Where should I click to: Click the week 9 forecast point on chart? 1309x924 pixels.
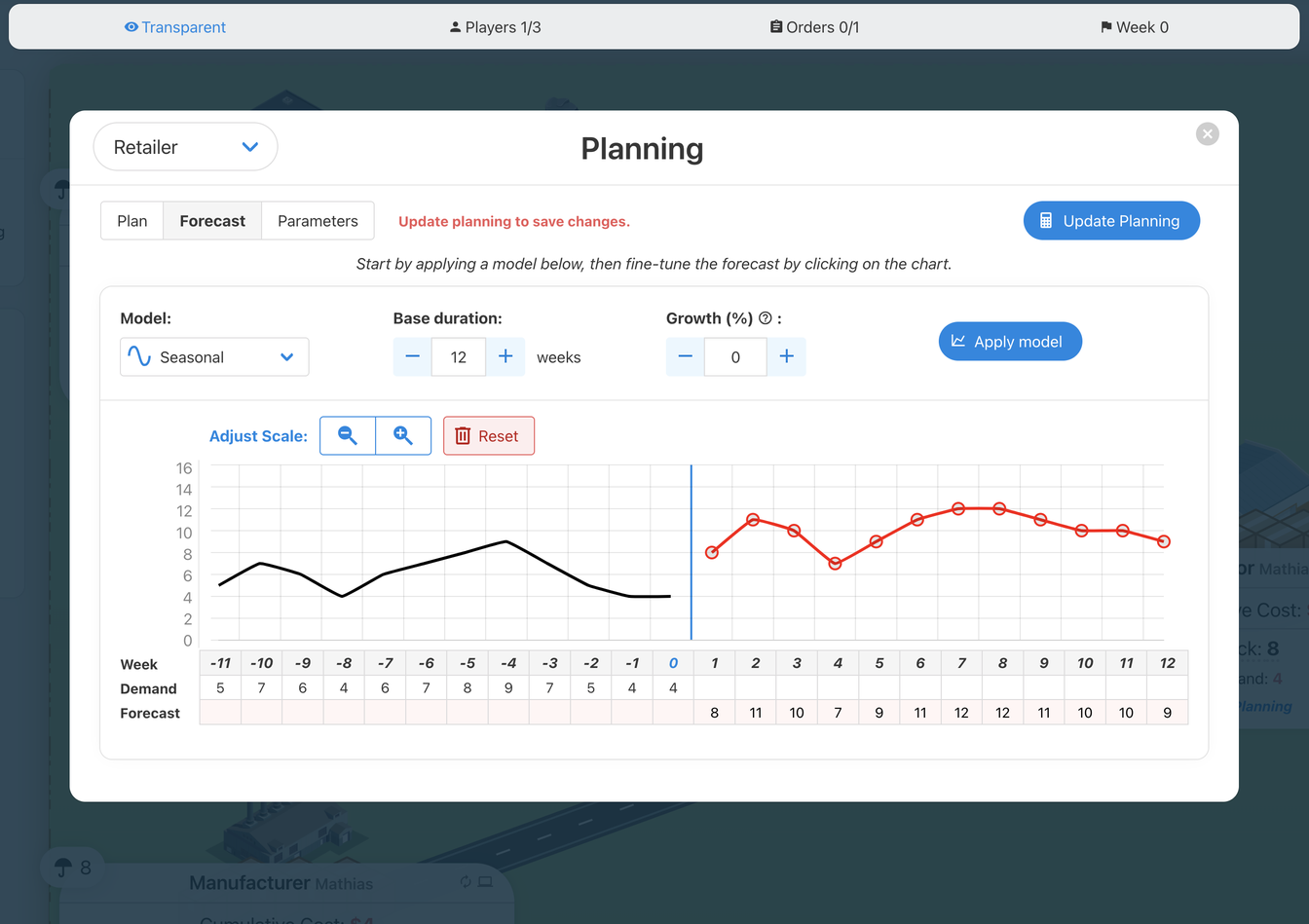click(x=1040, y=520)
